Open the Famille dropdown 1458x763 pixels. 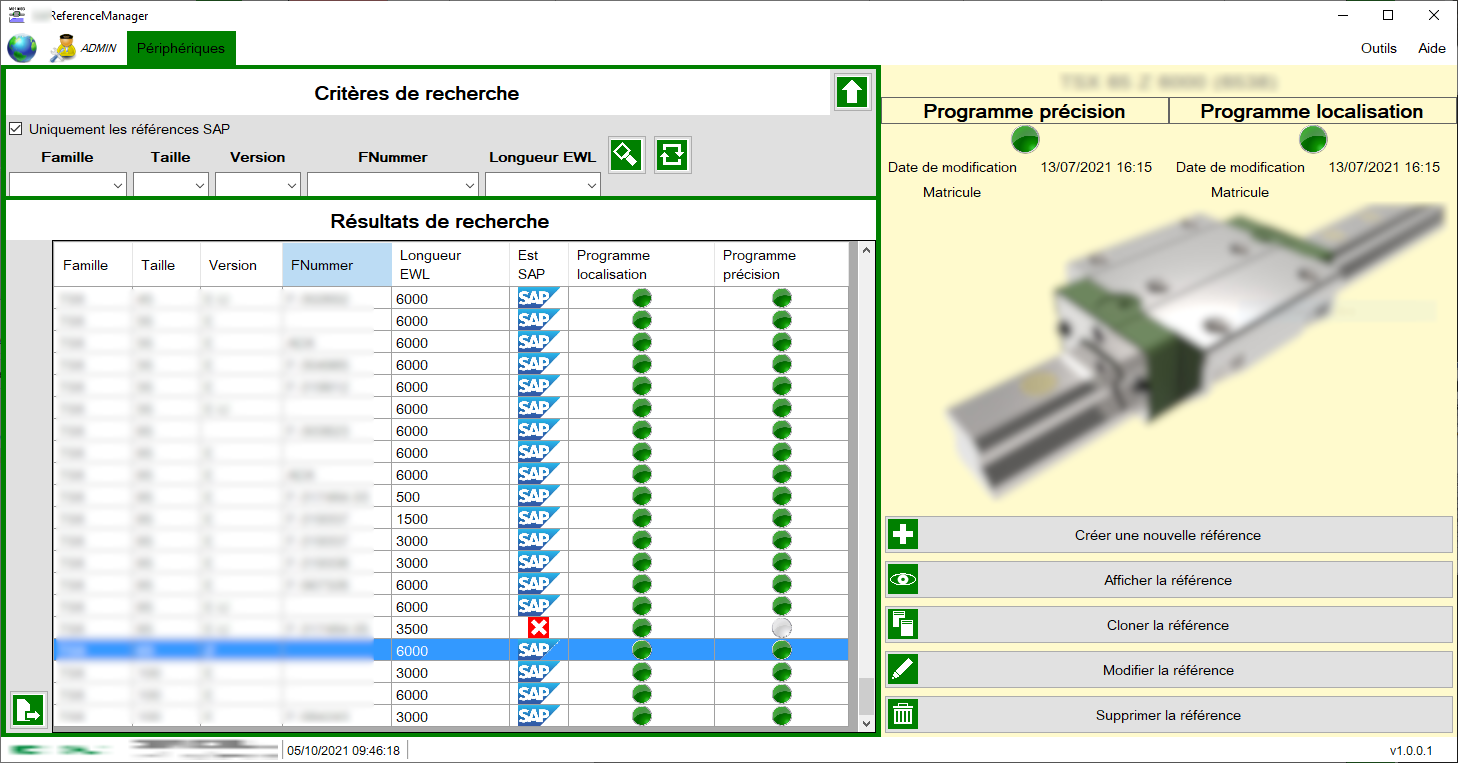tap(67, 184)
